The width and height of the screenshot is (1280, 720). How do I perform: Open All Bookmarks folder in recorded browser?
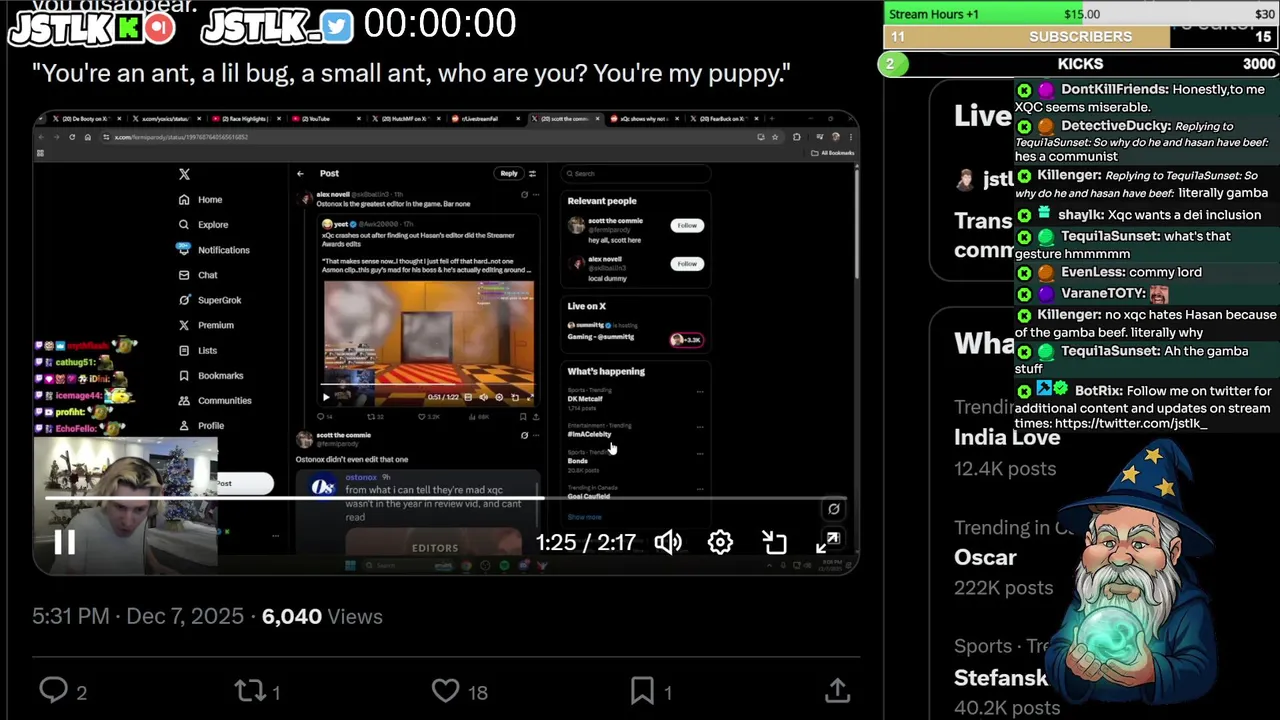pyautogui.click(x=832, y=153)
